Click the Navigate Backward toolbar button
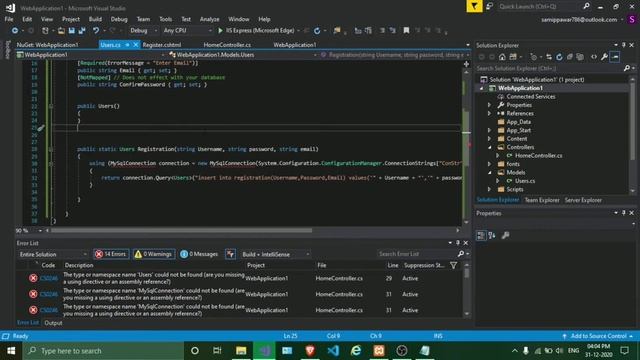The width and height of the screenshot is (640, 360). (x=15, y=31)
